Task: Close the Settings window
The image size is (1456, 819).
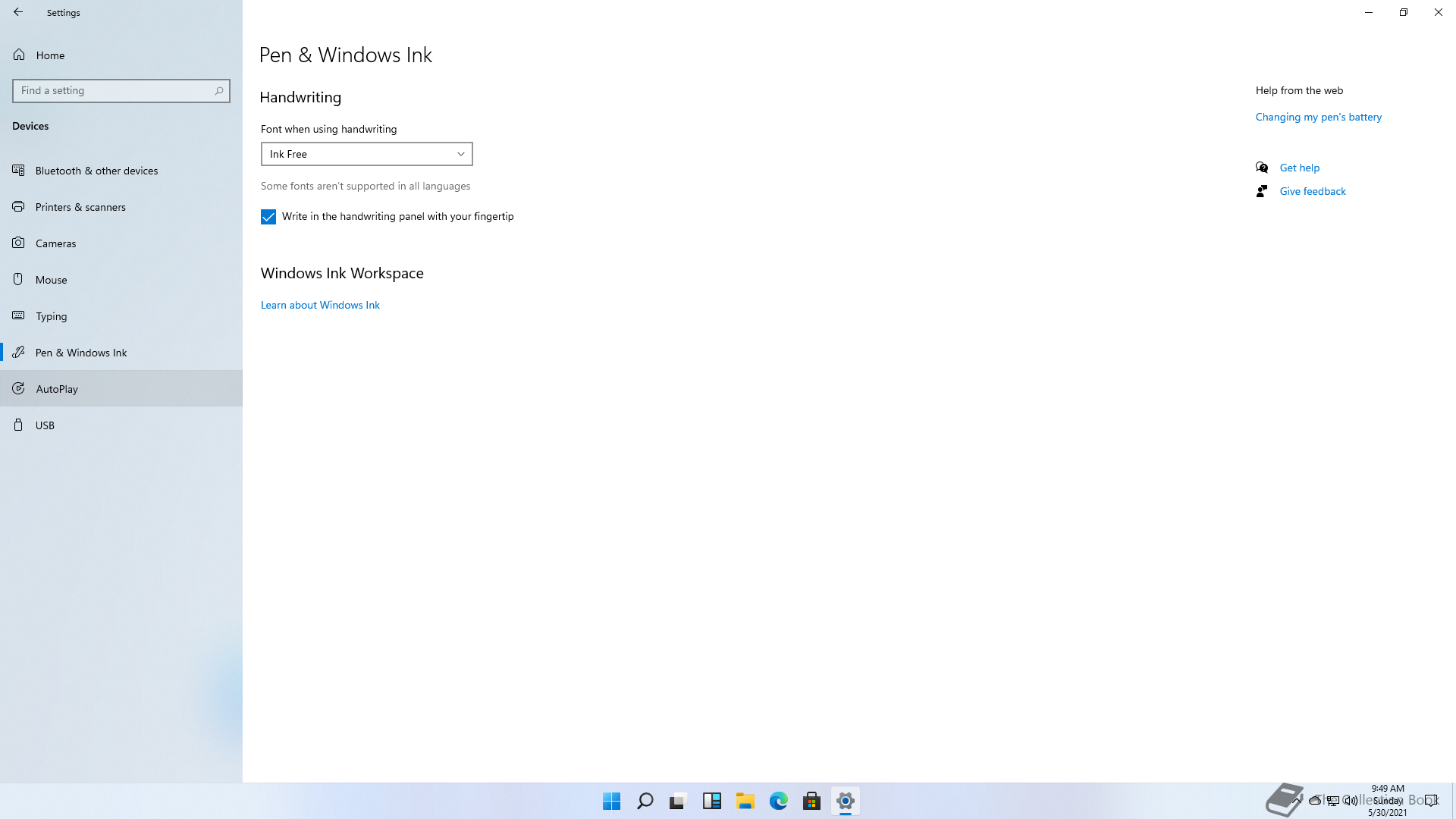Action: (1439, 12)
